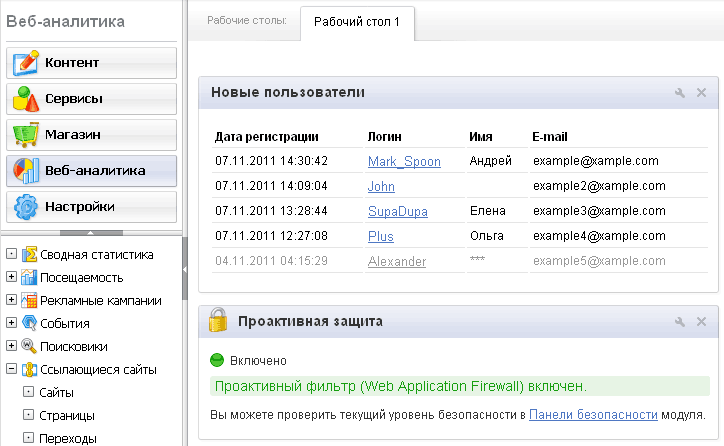Screen dimensions: 724x446
Task: Open the Контент section icon
Action: point(26,62)
